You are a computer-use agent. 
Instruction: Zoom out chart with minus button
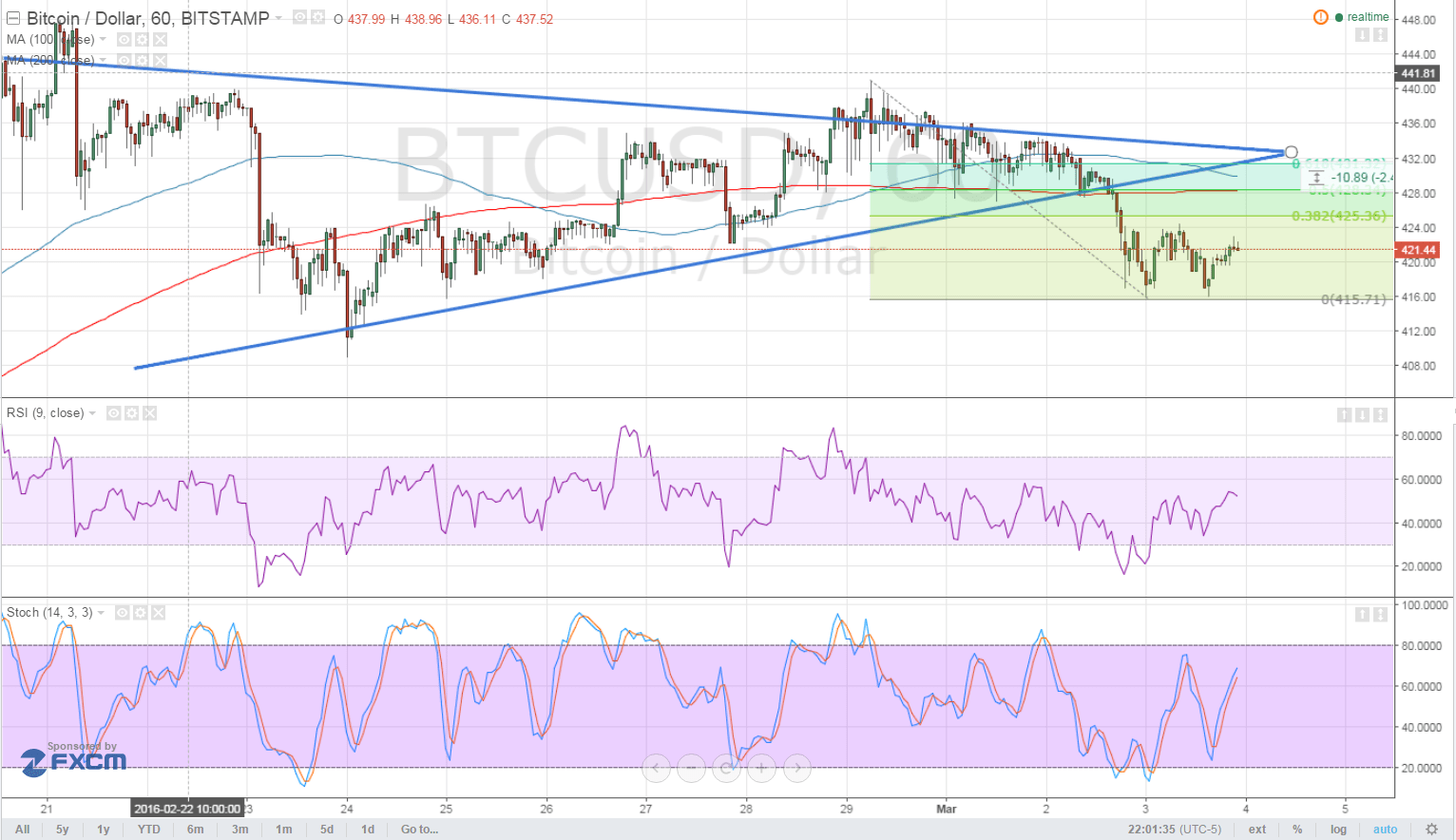pos(691,768)
